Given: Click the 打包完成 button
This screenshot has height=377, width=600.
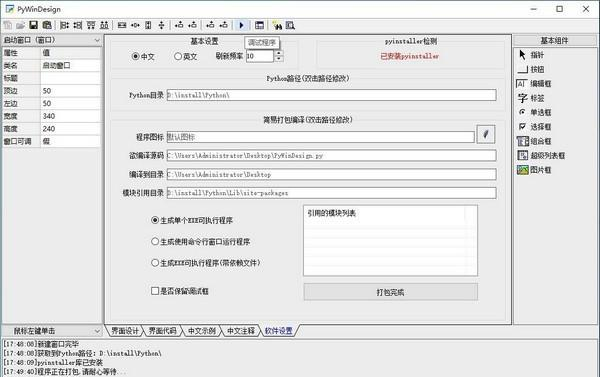Looking at the screenshot, I should point(391,292).
